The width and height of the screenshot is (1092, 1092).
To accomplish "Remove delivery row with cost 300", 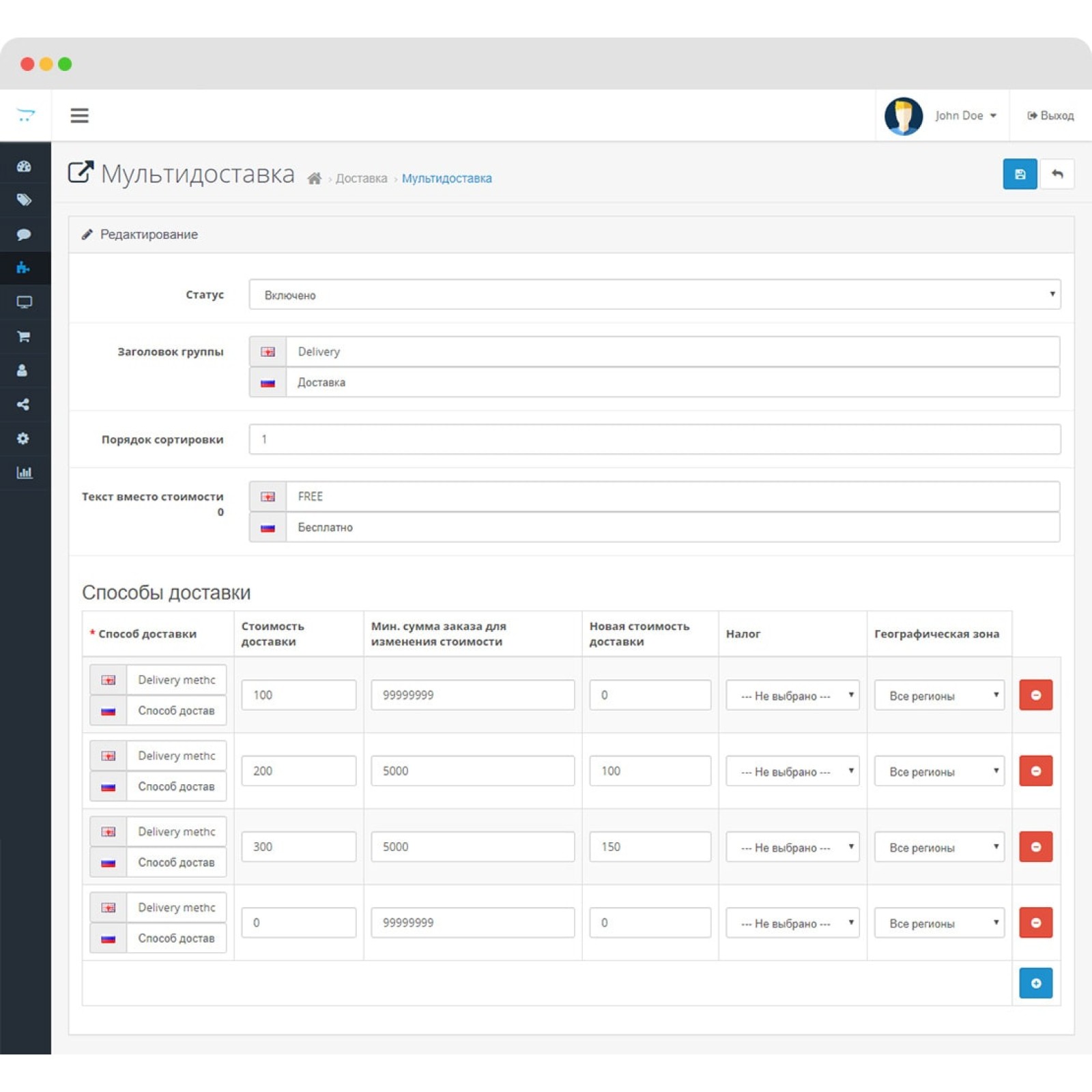I will click(1035, 846).
